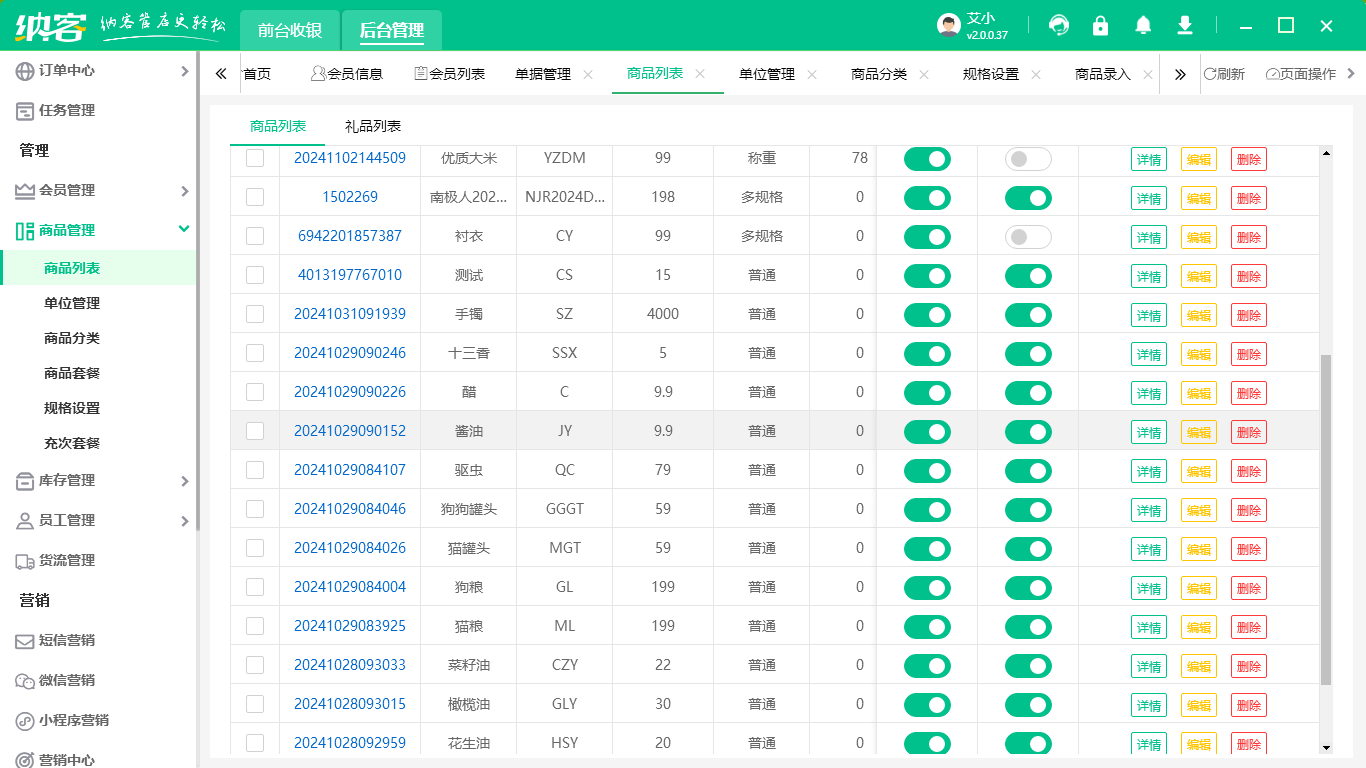Enable the gray second toggle on 衬衣 row

tap(1028, 237)
